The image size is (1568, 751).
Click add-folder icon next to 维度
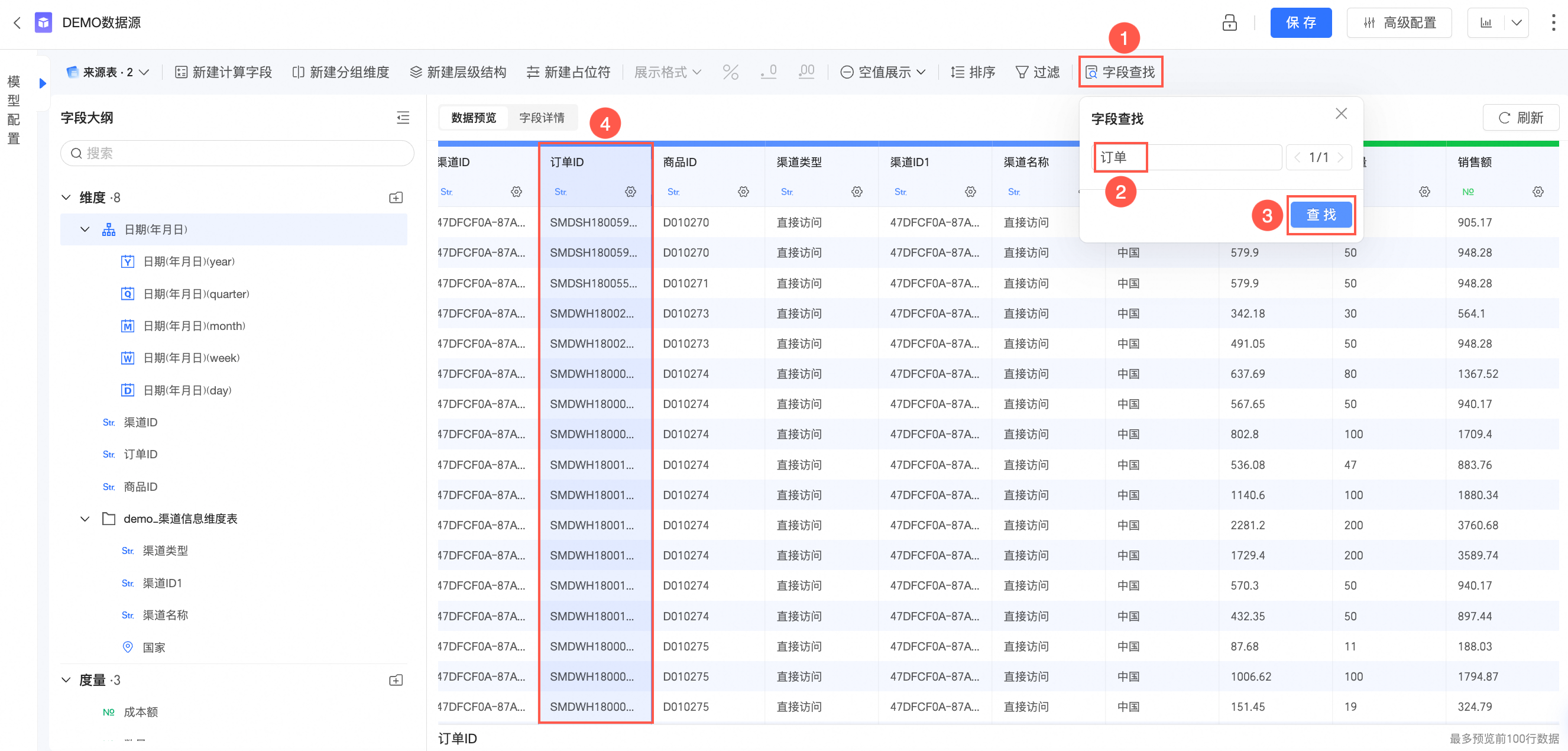click(396, 197)
